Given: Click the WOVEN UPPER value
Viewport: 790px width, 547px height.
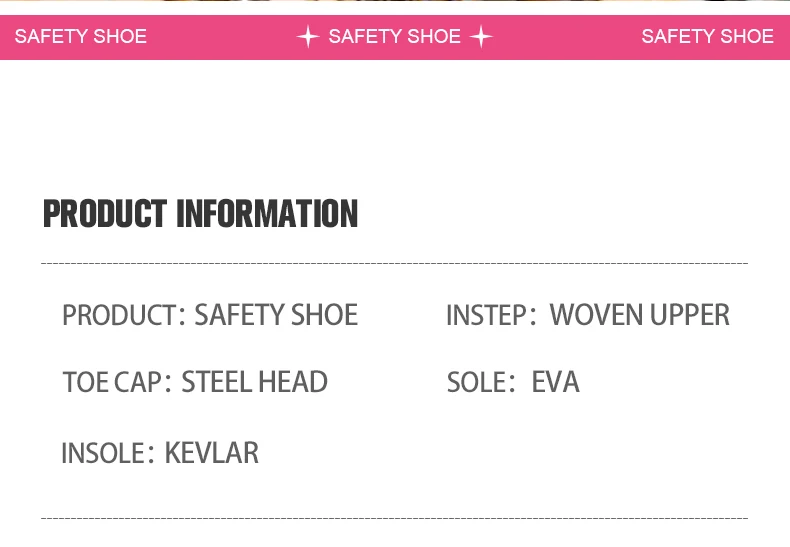Looking at the screenshot, I should click(x=640, y=315).
